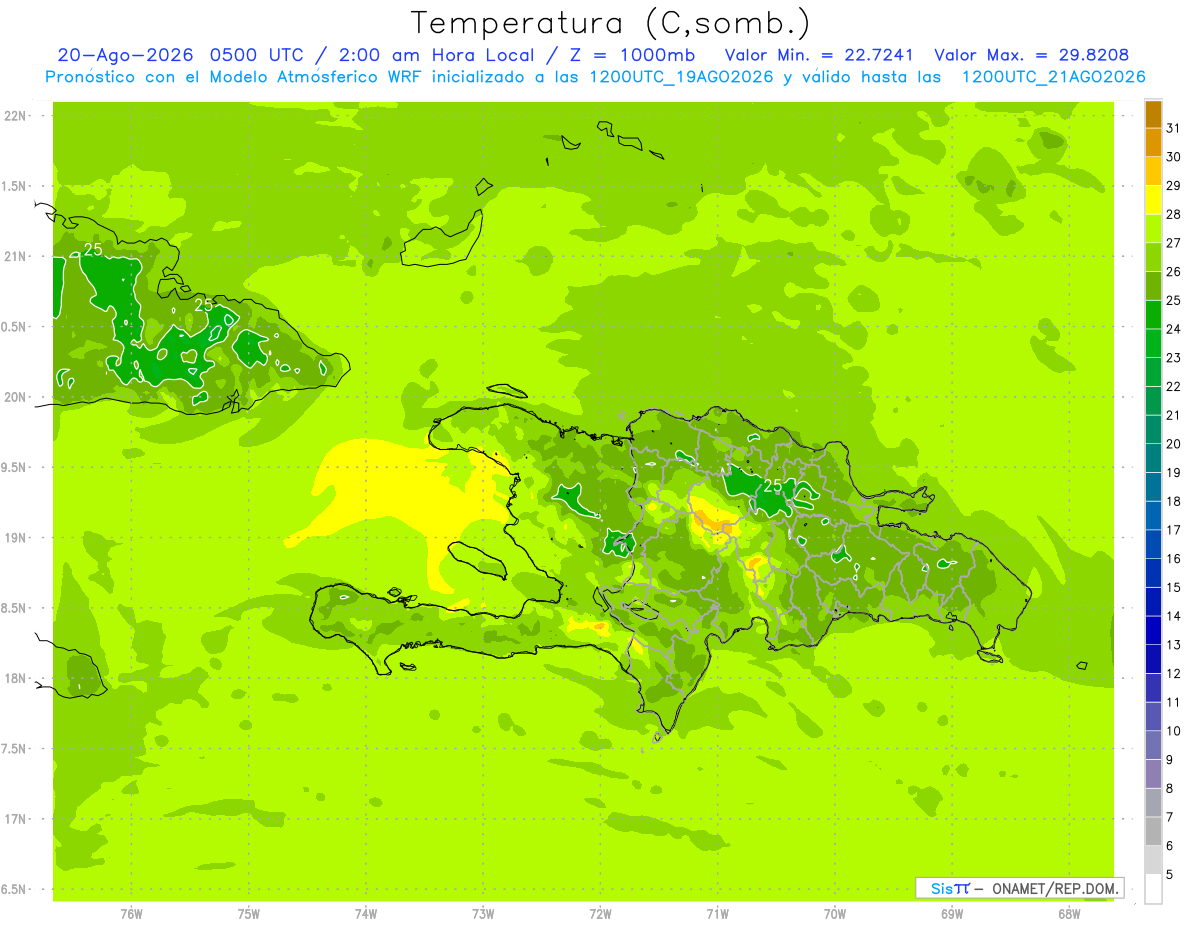Screen dimensions: 1200x927
Task: Click the '68W' longitude axis label
Action: 1068,913
